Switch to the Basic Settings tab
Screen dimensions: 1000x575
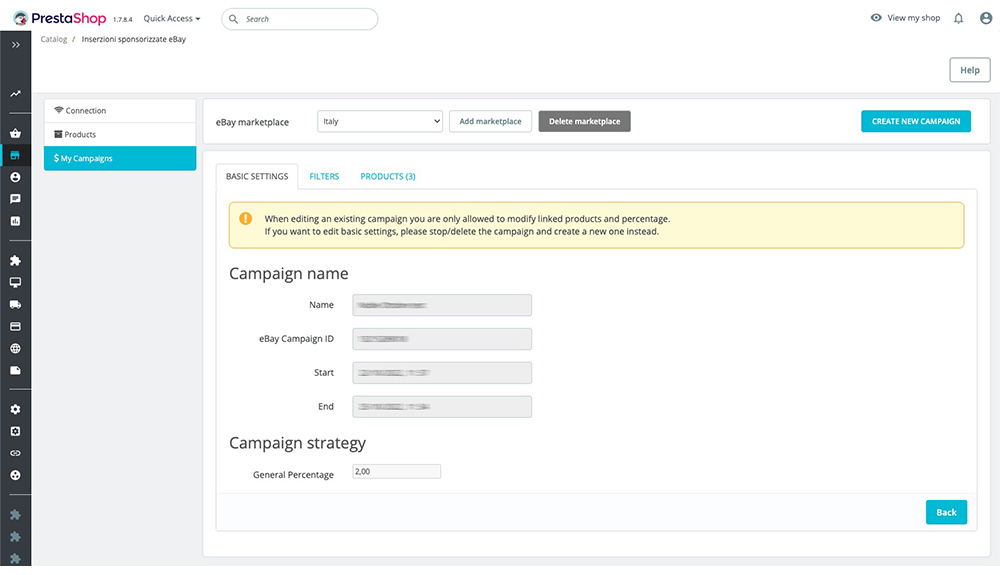tap(257, 176)
